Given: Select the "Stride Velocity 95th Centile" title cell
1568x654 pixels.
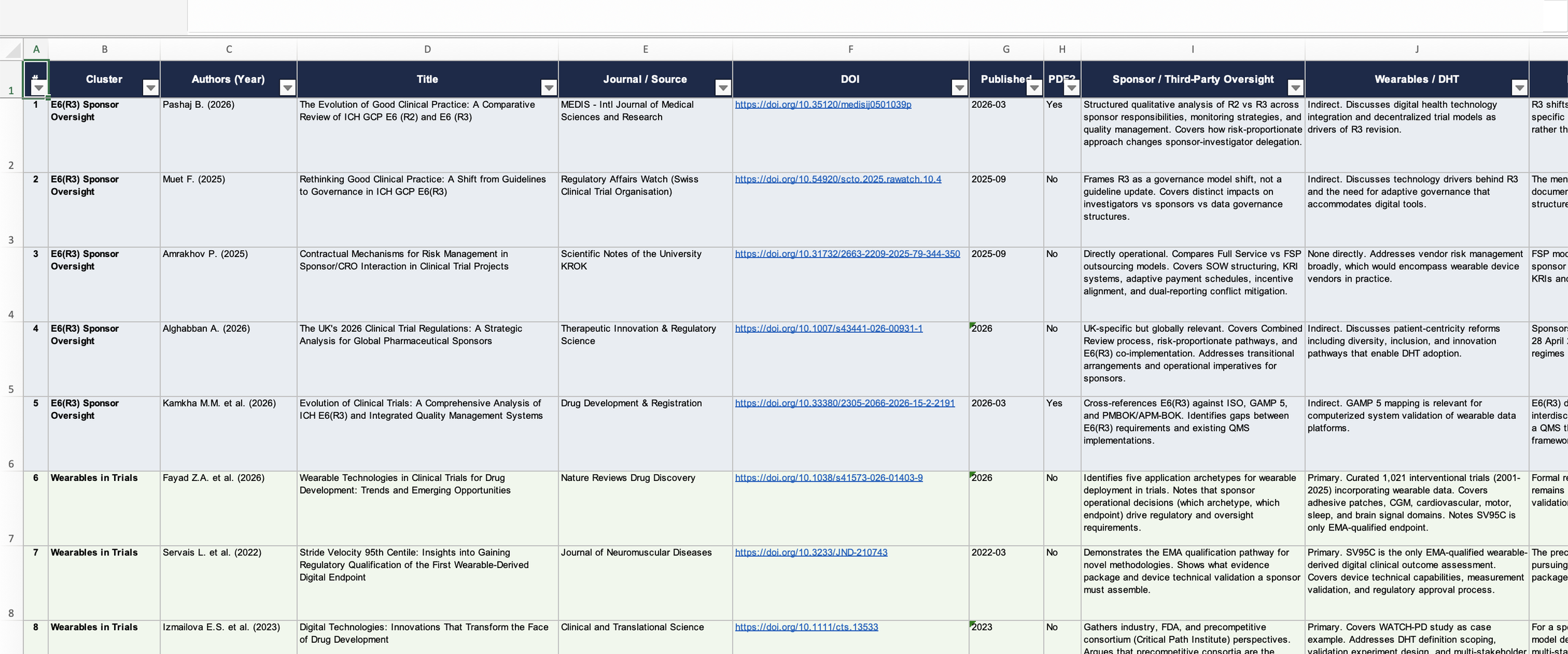Looking at the screenshot, I should click(428, 583).
